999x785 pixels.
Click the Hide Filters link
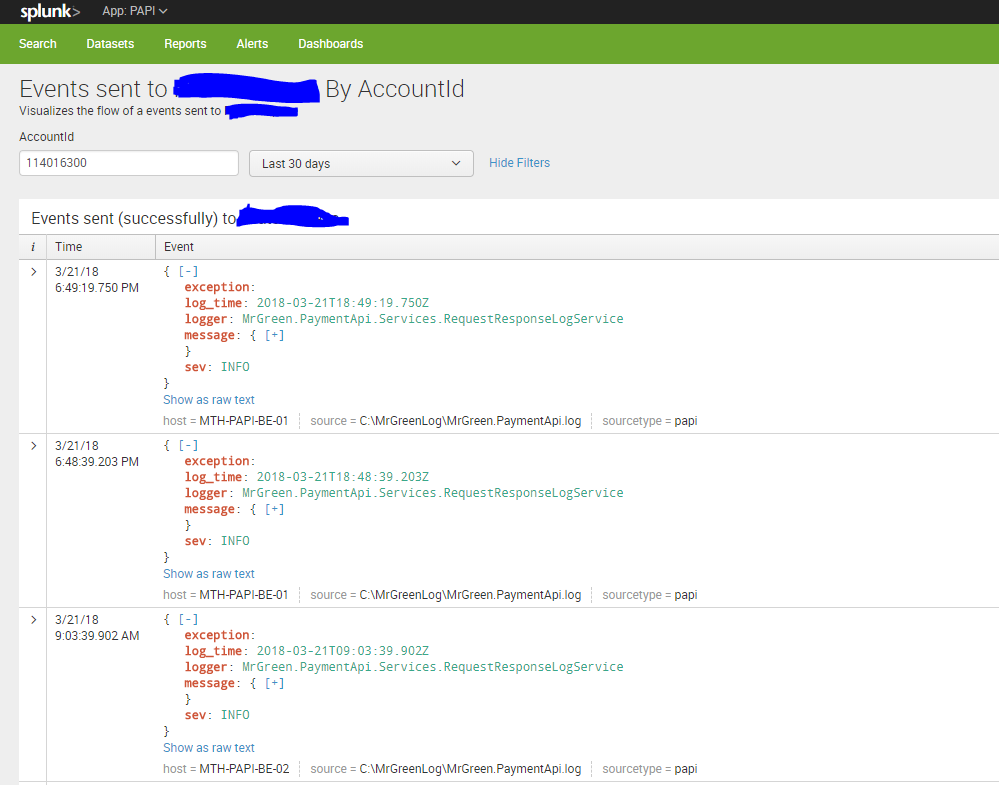[519, 163]
